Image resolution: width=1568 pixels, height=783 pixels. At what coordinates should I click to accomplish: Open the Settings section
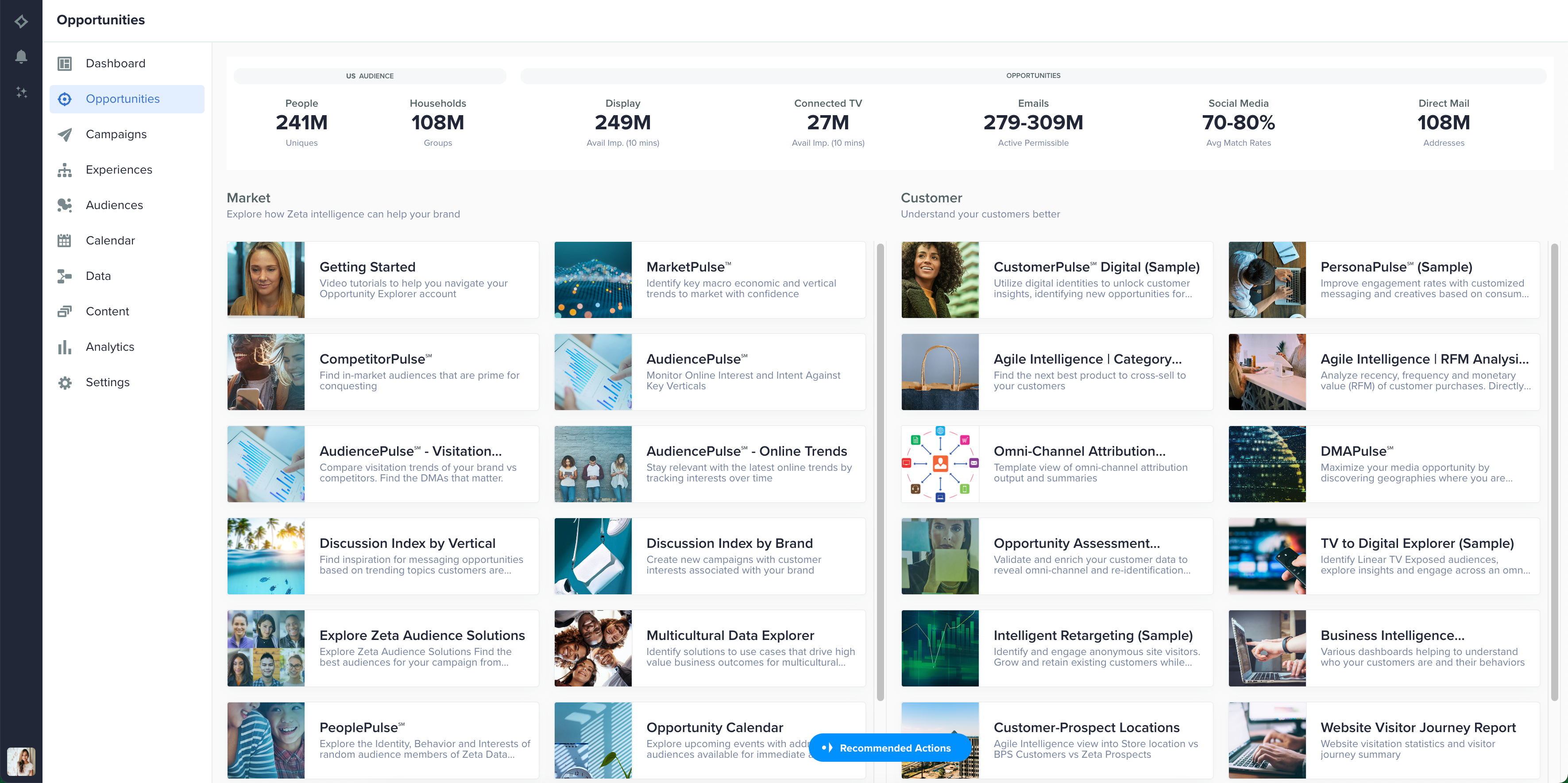click(x=127, y=382)
